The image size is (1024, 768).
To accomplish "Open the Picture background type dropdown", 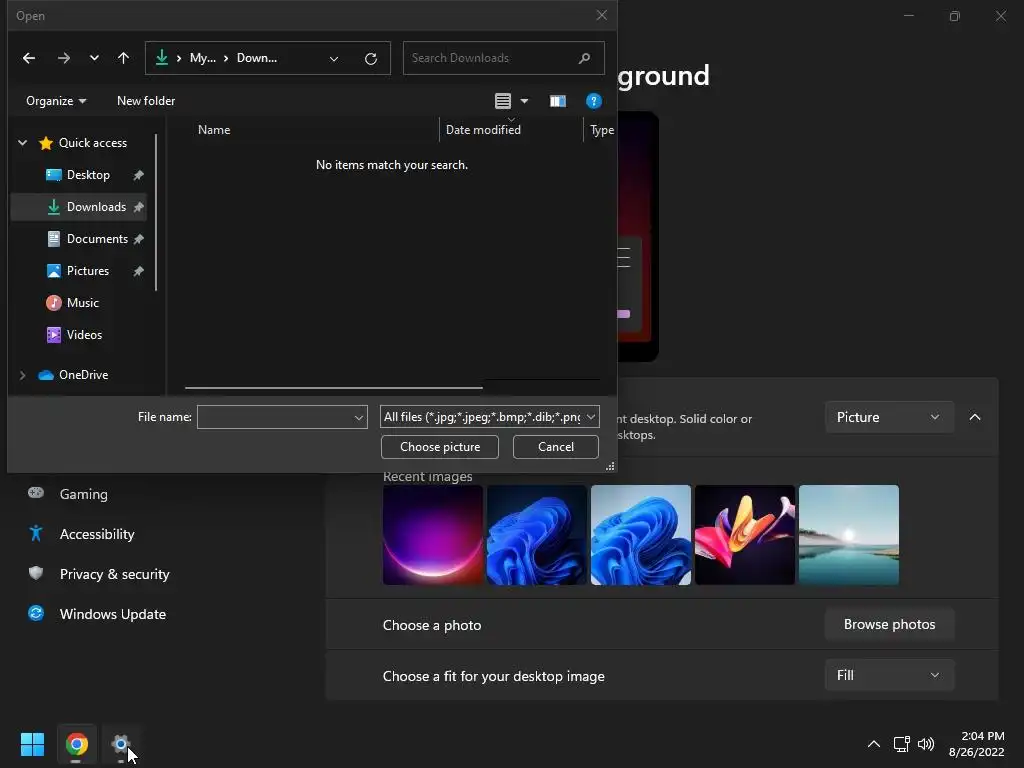I will click(889, 417).
